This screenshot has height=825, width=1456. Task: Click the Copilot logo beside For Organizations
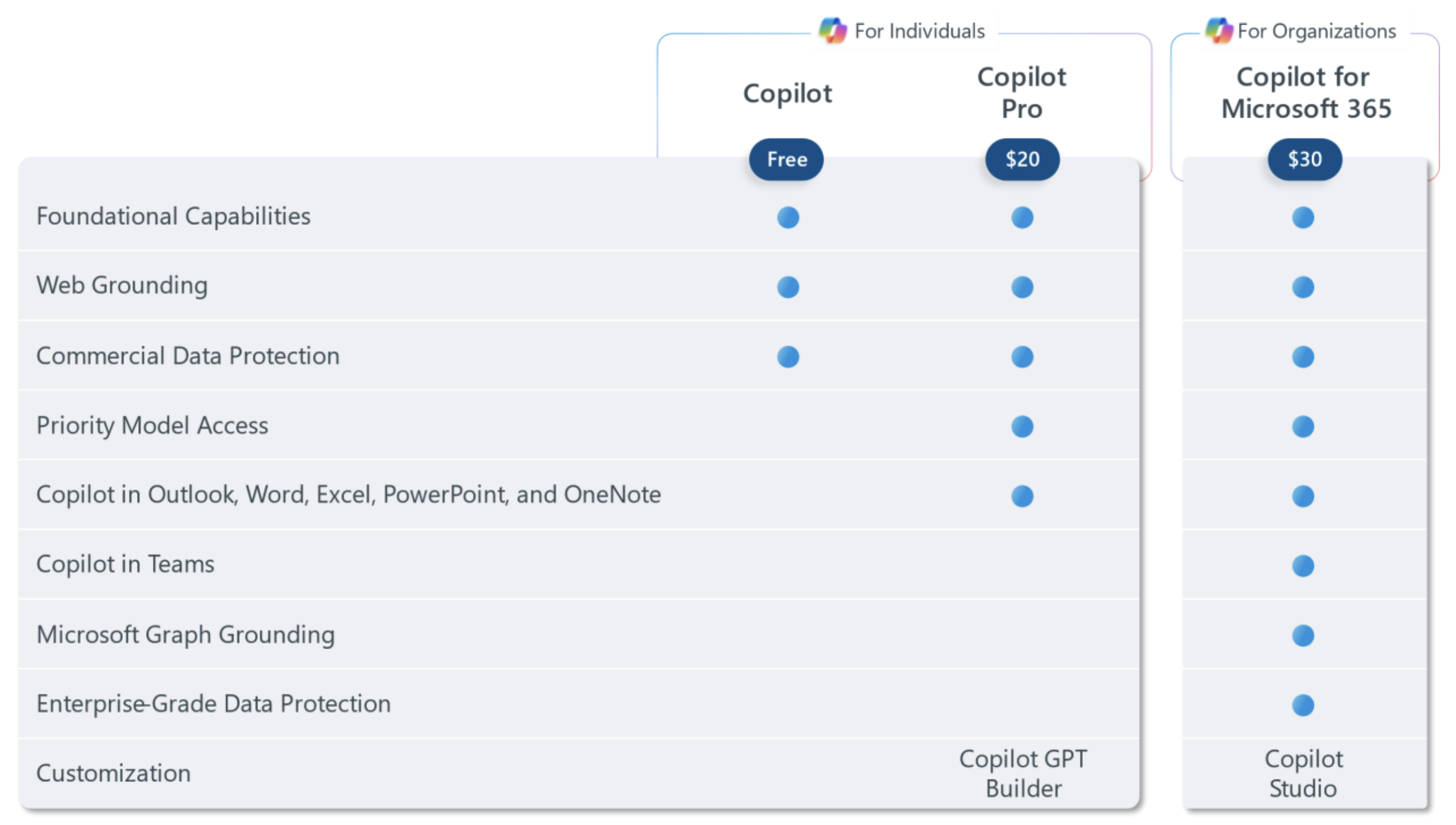point(1219,31)
